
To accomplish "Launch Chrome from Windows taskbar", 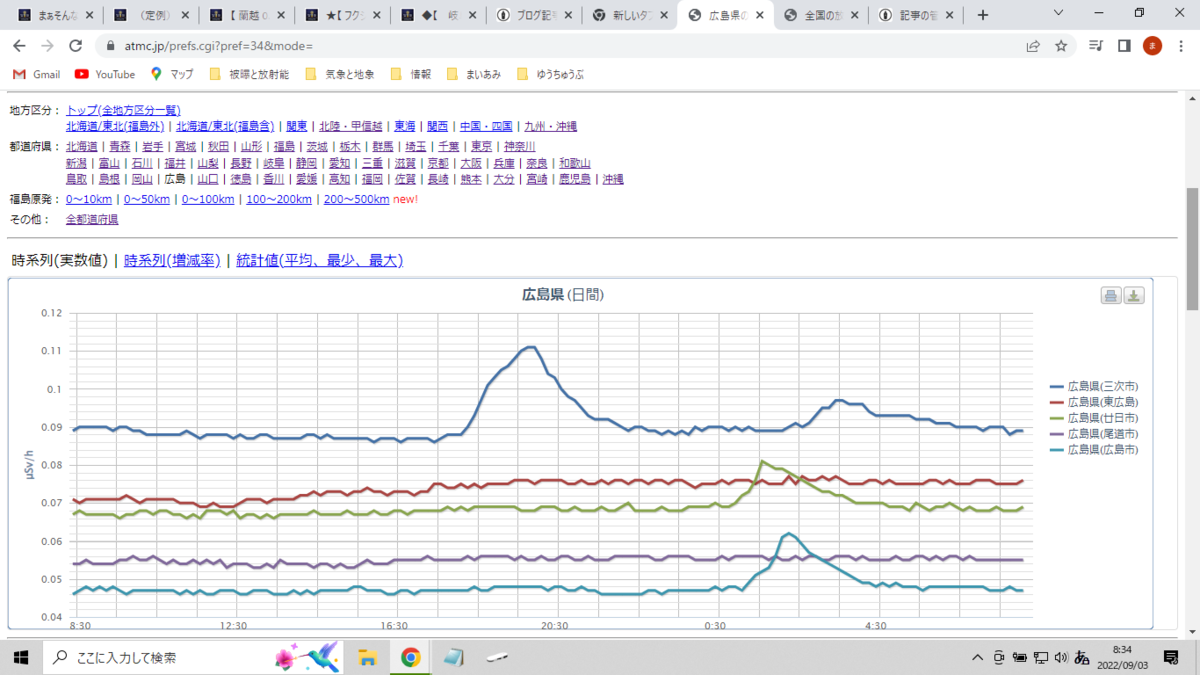I will [x=410, y=657].
